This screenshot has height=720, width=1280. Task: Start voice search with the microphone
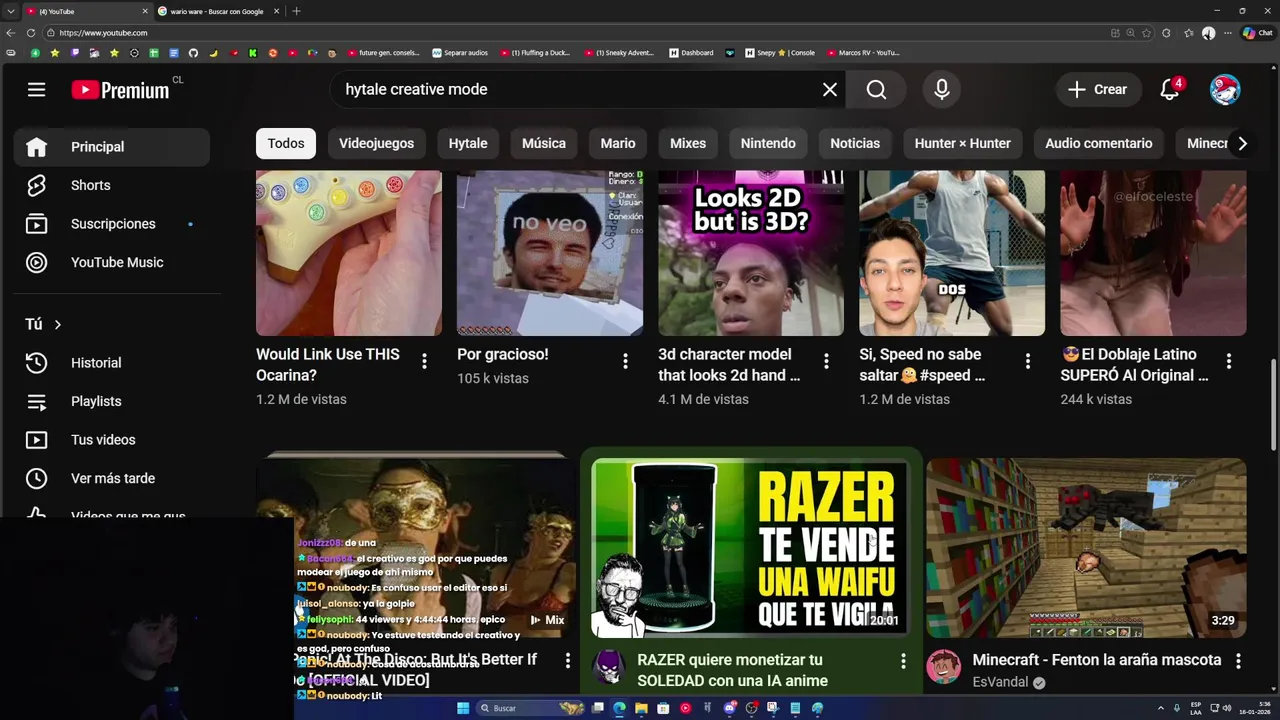point(942,90)
